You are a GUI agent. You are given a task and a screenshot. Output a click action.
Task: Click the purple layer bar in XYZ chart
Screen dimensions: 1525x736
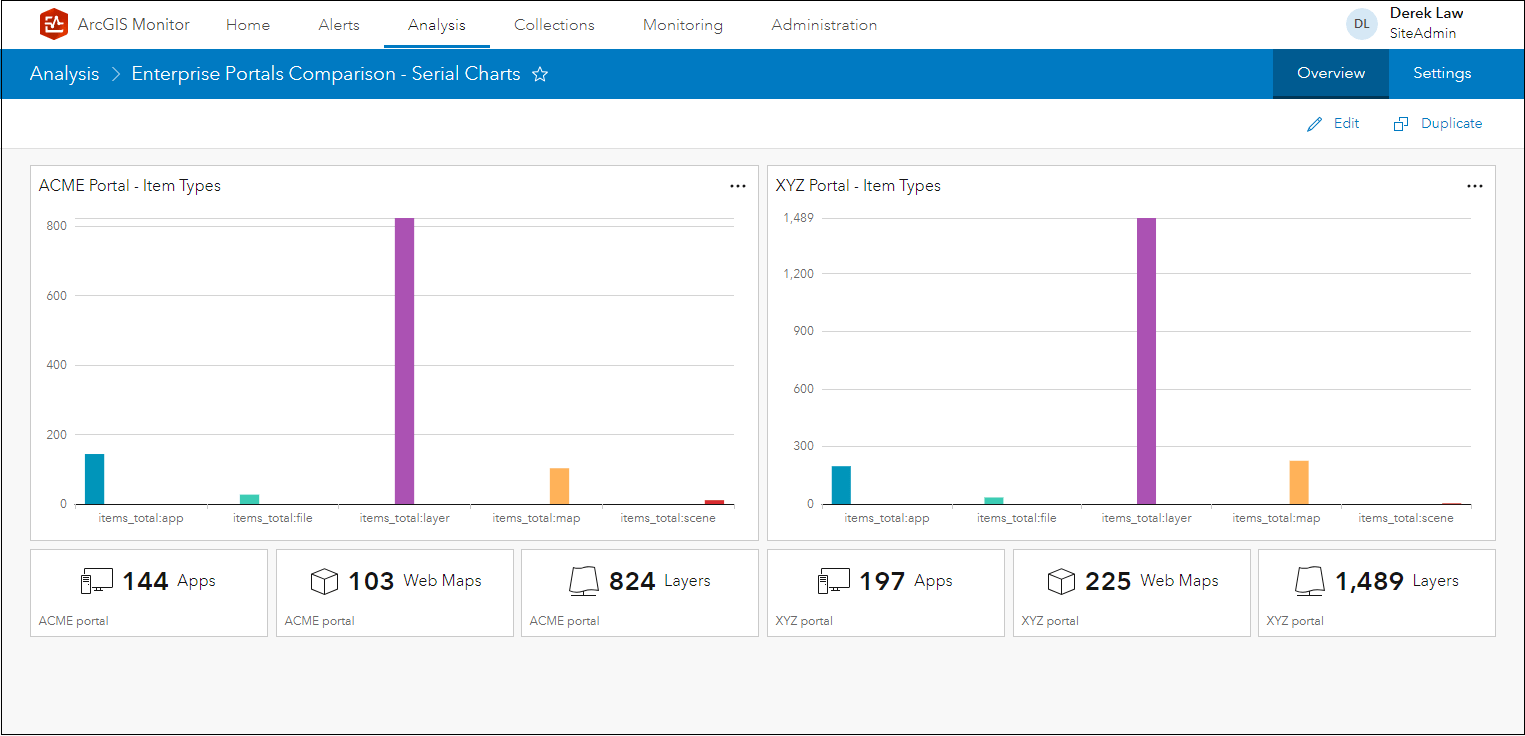(1147, 361)
